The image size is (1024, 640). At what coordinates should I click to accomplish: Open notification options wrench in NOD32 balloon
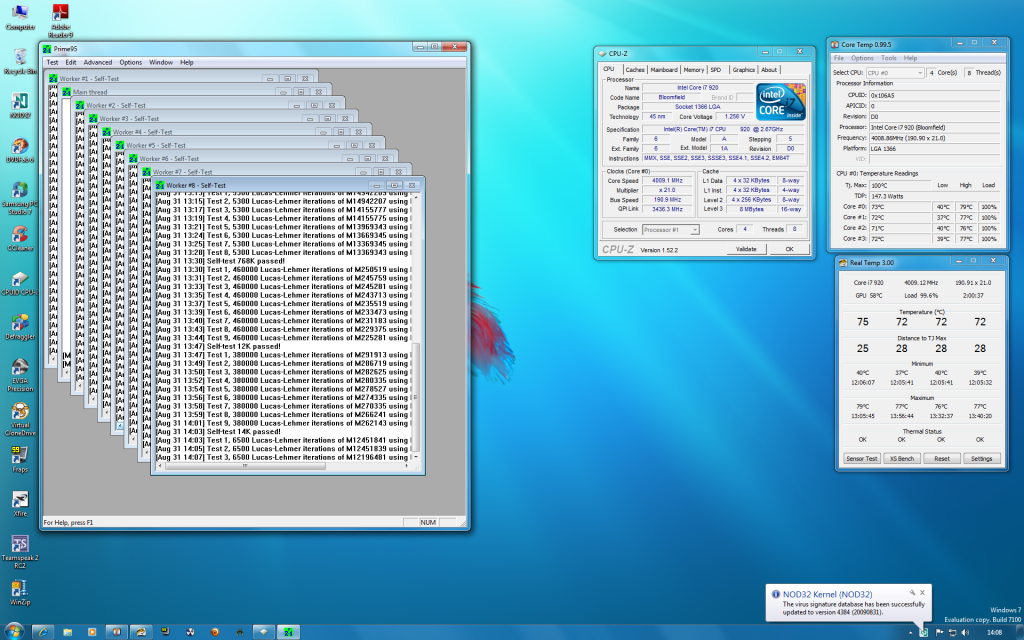click(x=912, y=593)
